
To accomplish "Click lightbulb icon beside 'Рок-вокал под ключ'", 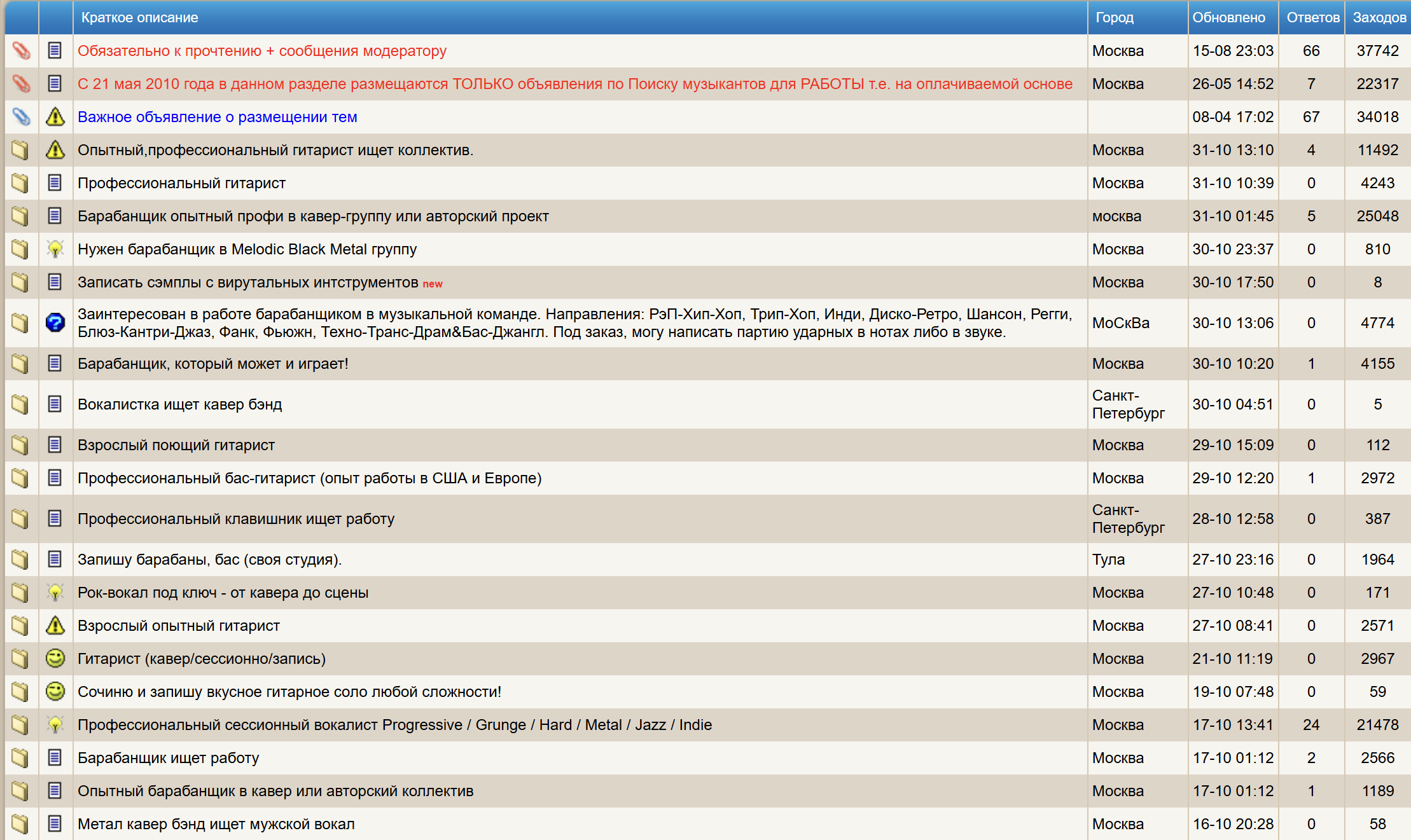I will tap(55, 593).
